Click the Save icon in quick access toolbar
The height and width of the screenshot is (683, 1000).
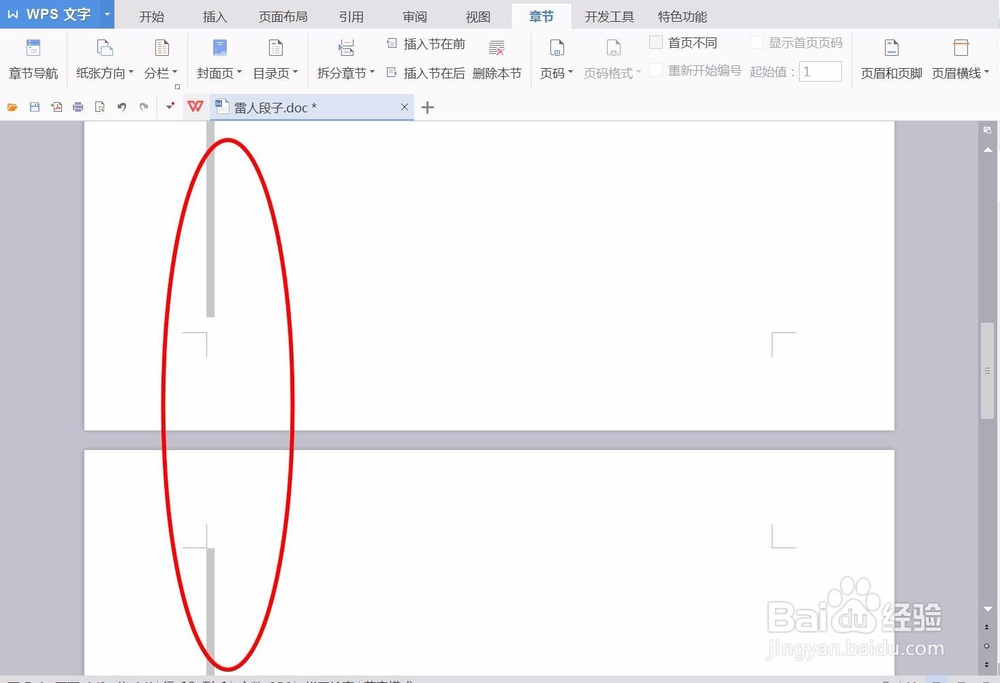36,106
